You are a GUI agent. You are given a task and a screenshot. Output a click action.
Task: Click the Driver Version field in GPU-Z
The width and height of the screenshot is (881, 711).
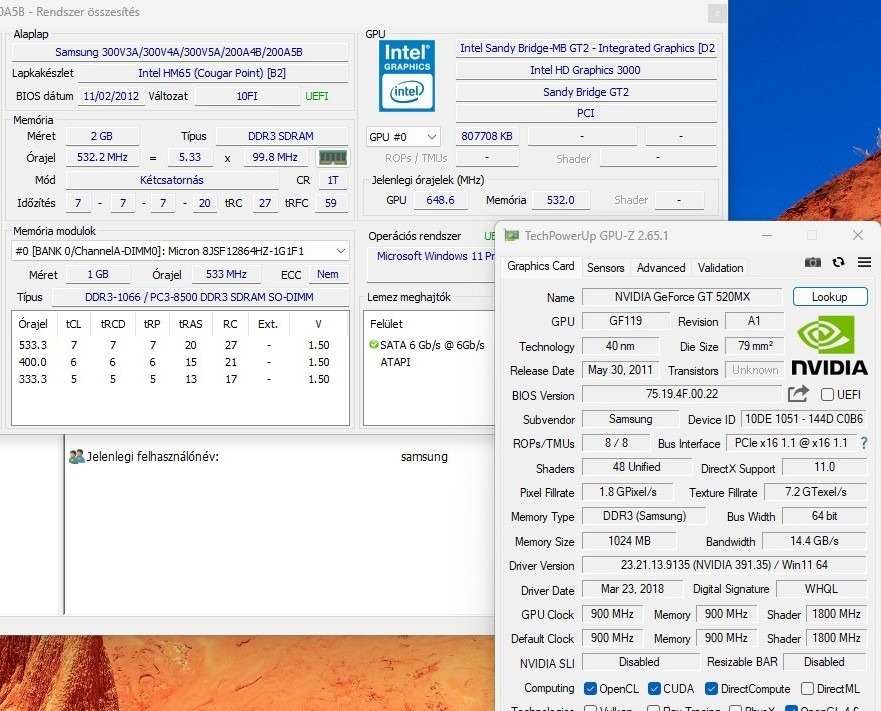724,565
